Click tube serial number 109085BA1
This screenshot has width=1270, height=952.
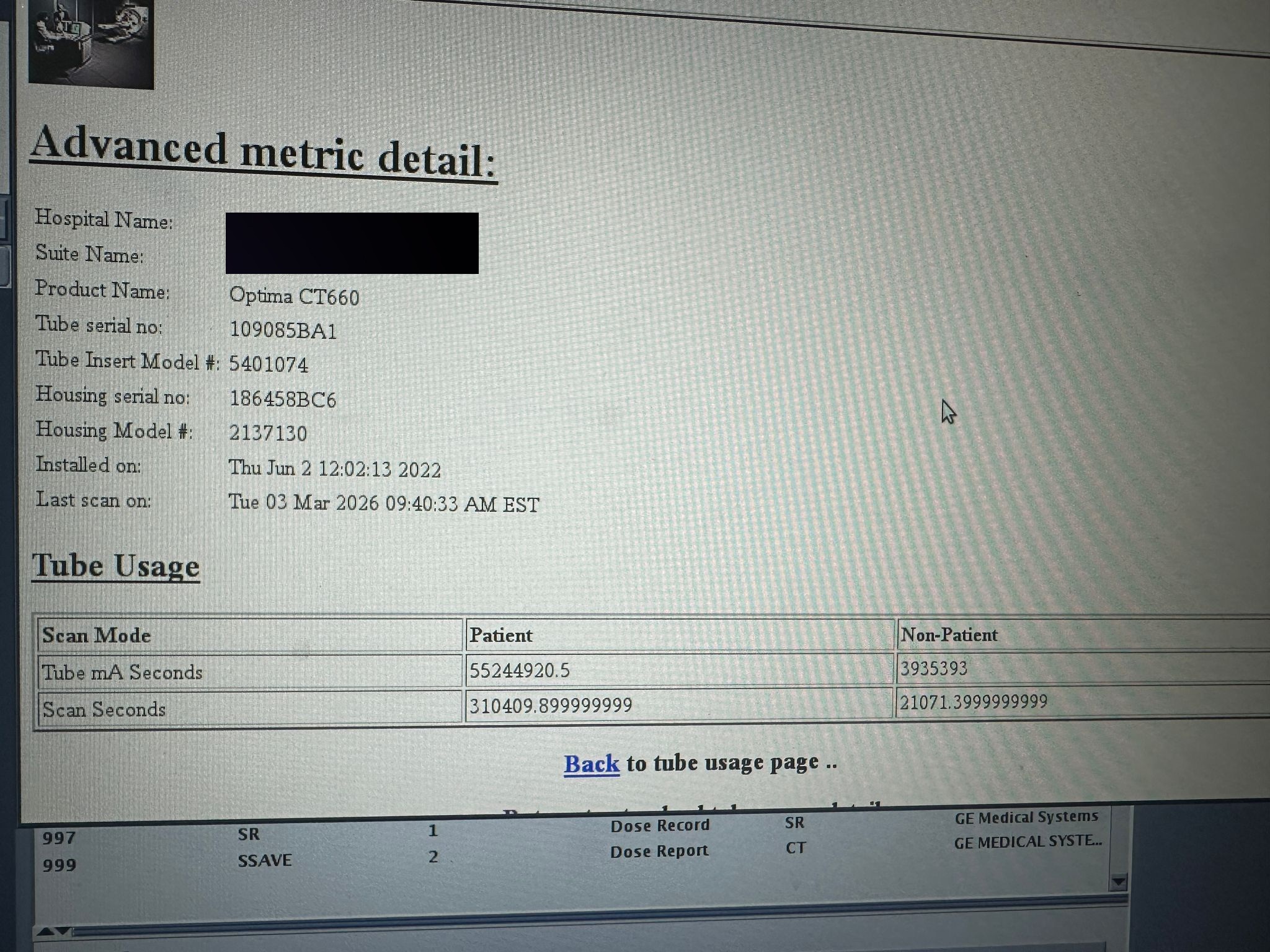283,330
